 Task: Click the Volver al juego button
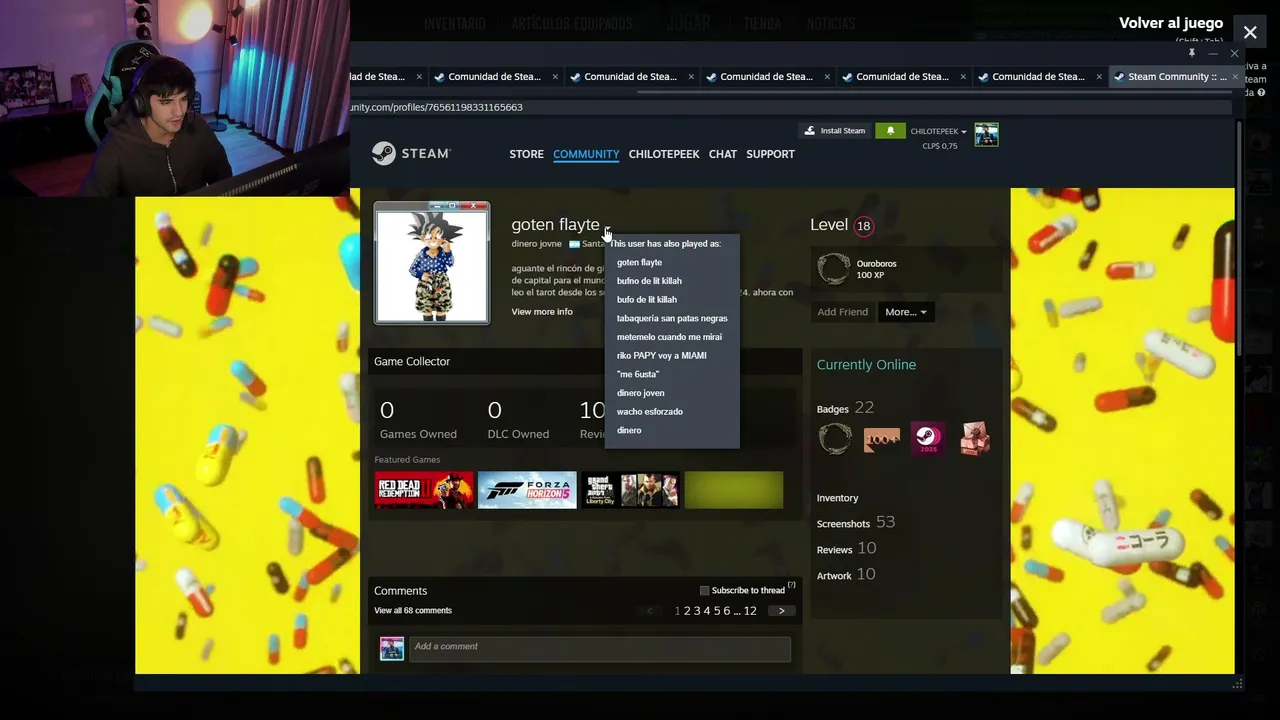click(x=1171, y=23)
